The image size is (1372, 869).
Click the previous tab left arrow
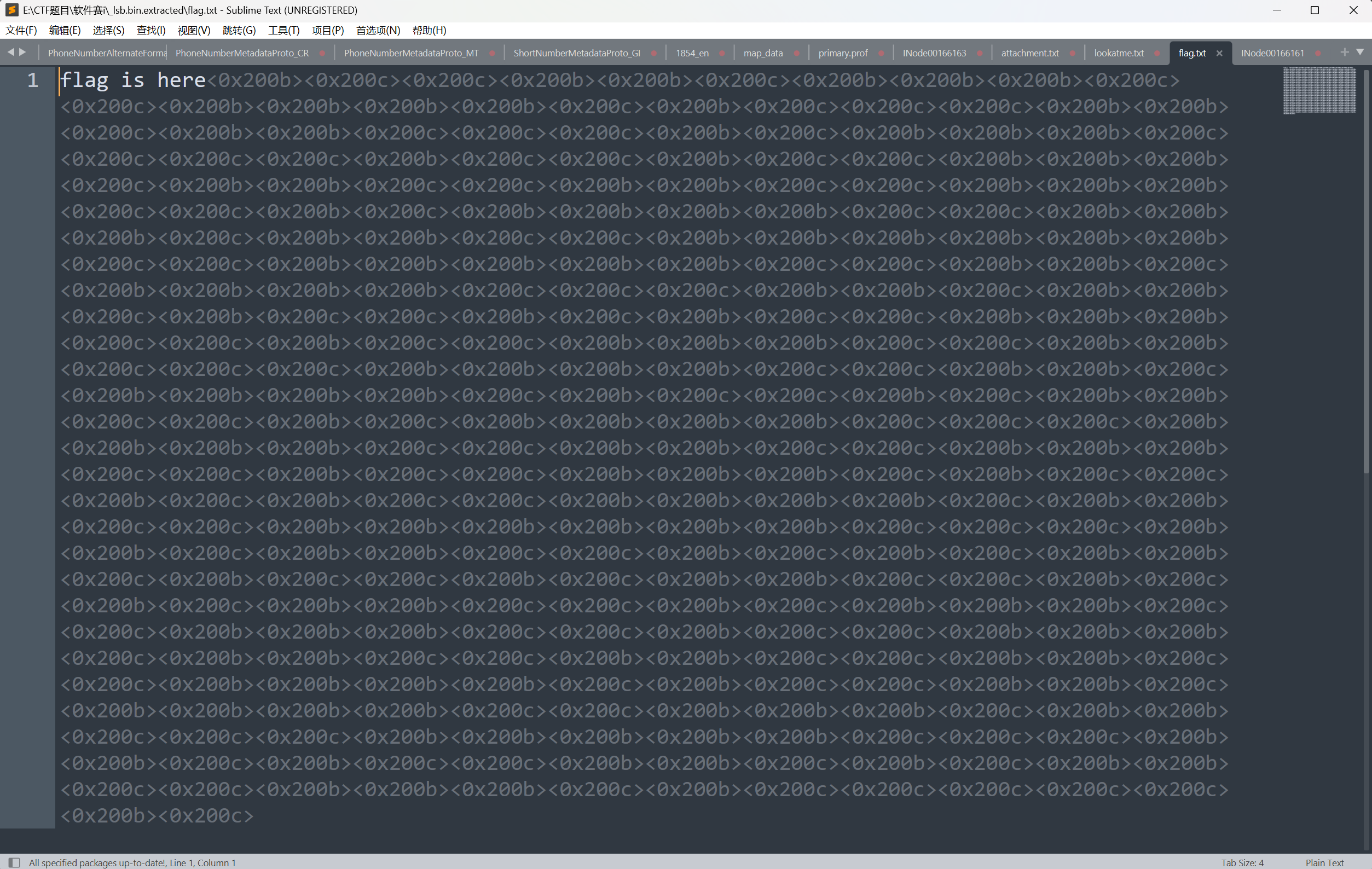pyautogui.click(x=10, y=52)
